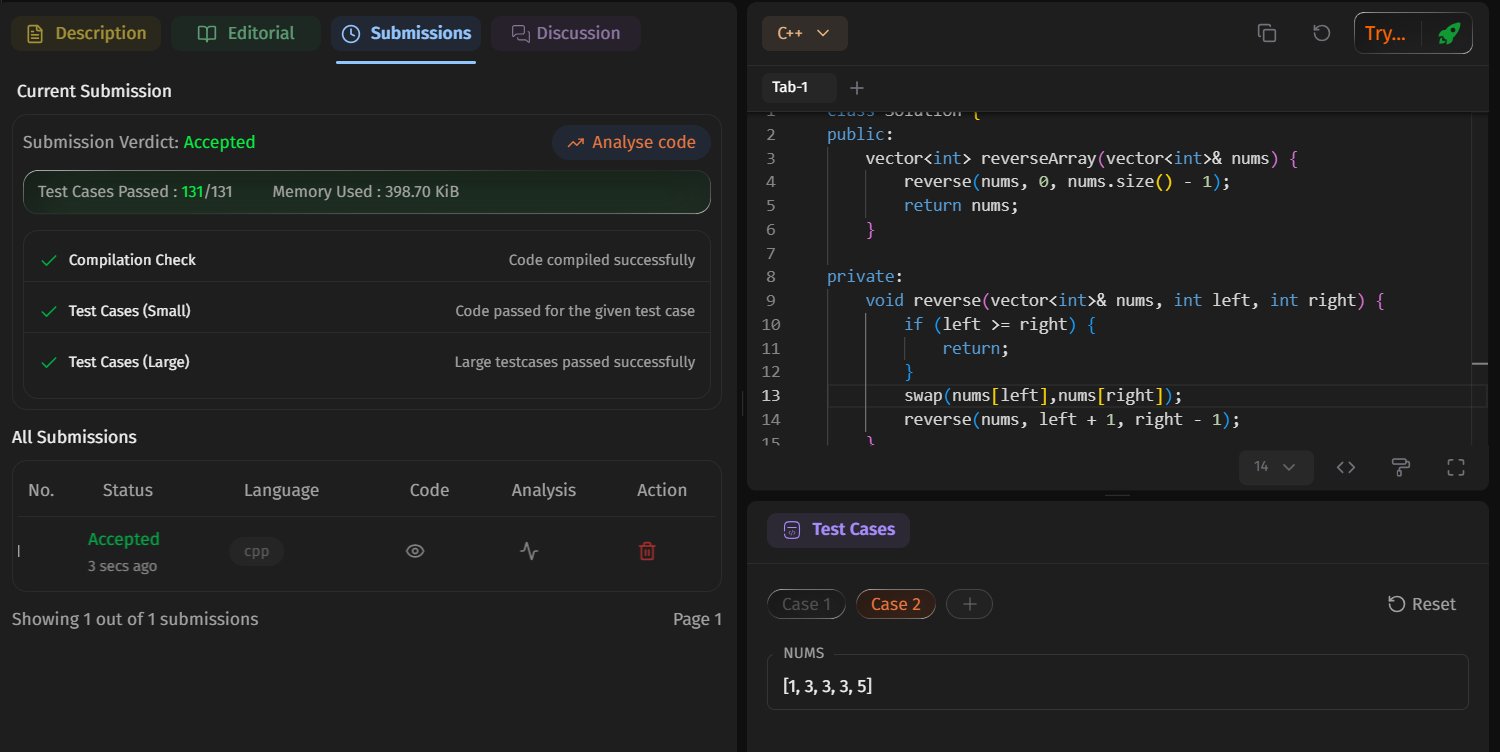Click the copy code icon
Screen dimensions: 1500x752
click(1267, 33)
